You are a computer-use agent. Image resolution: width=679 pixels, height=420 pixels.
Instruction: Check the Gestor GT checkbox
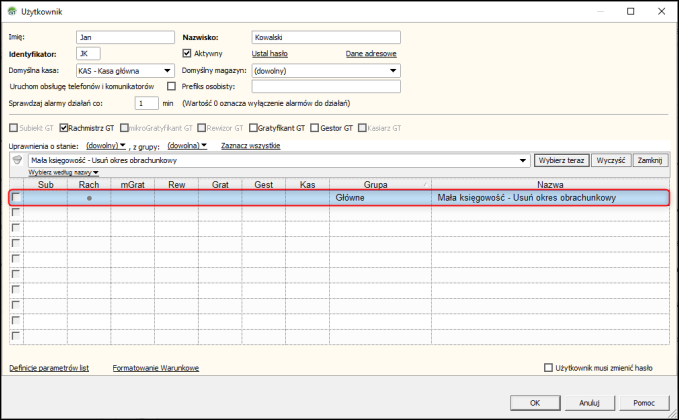click(315, 128)
